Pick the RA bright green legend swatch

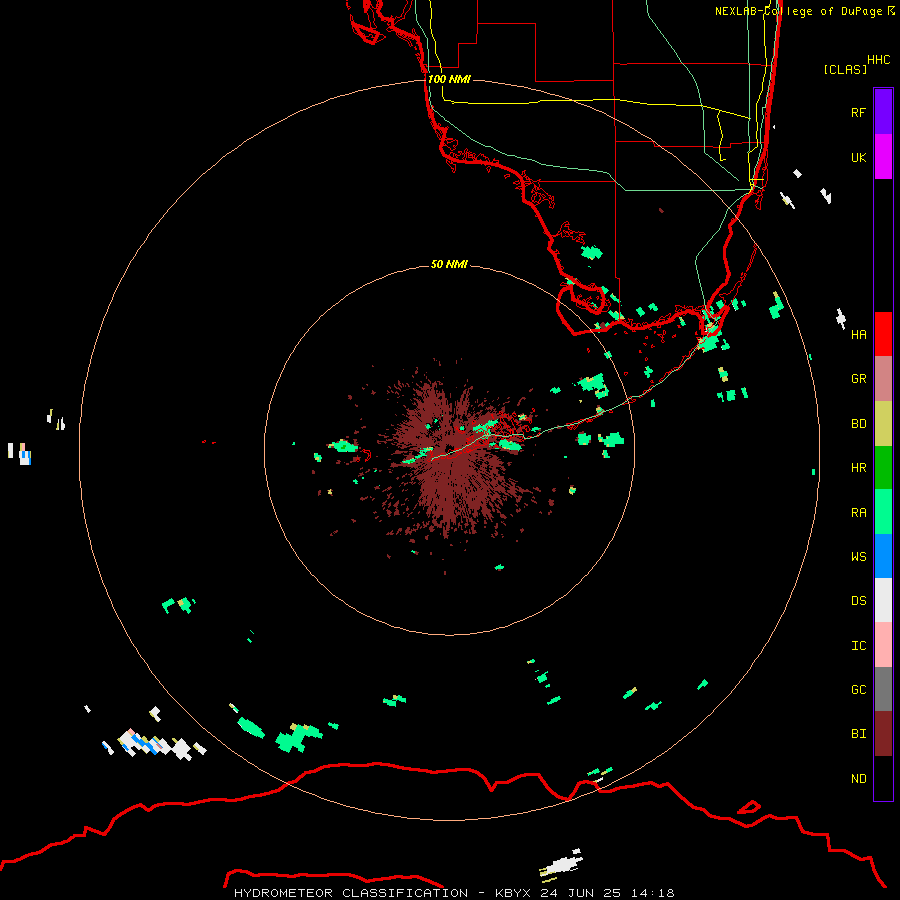(x=883, y=512)
